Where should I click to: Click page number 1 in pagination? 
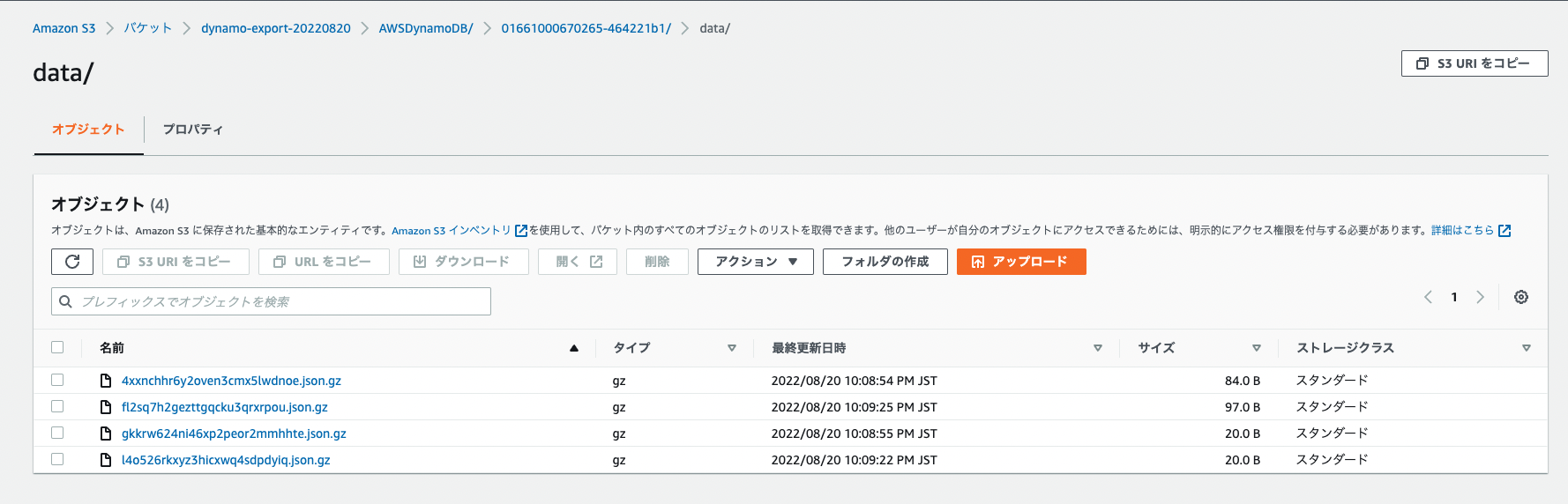click(1454, 297)
